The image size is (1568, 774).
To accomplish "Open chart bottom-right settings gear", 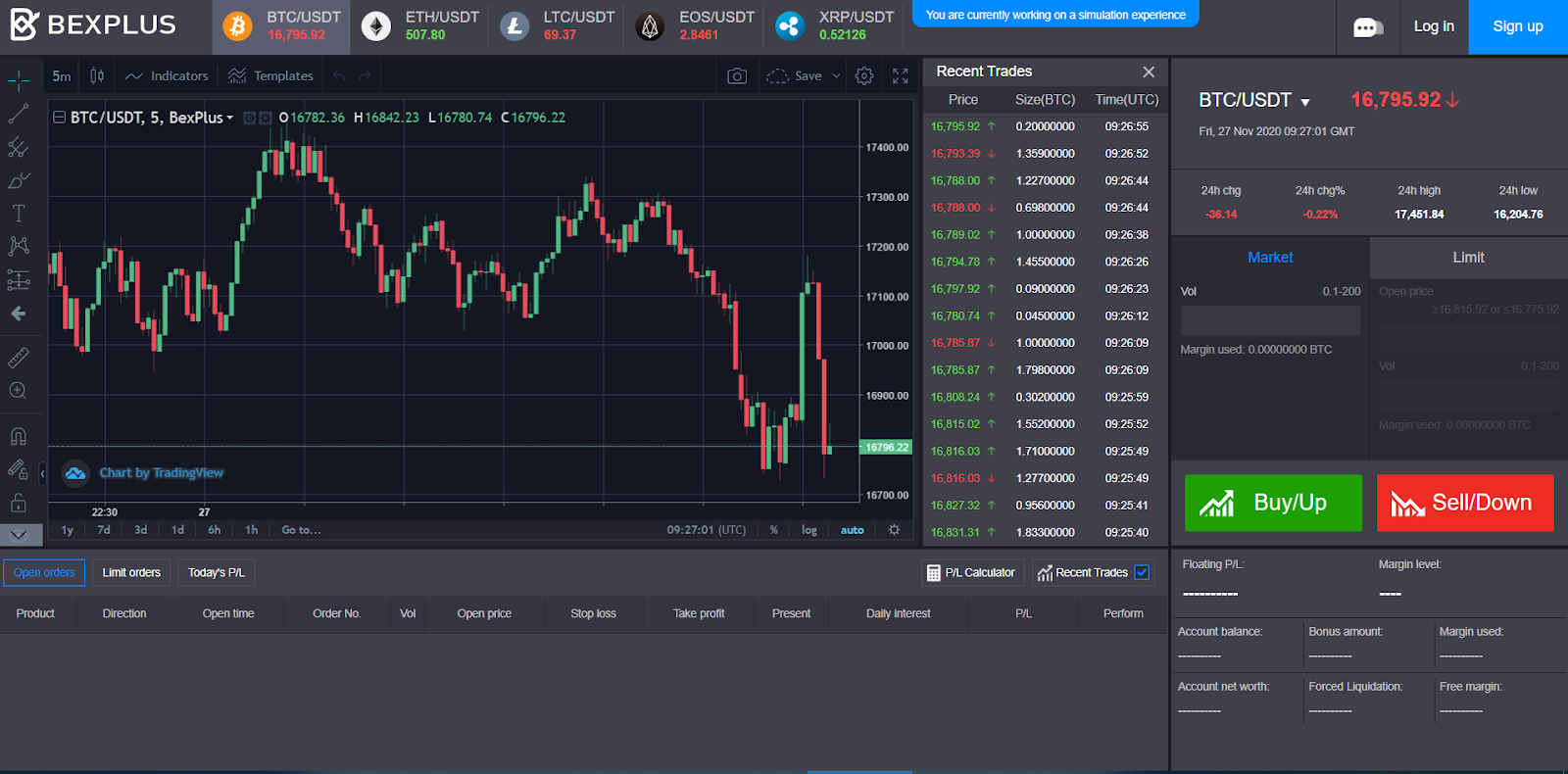I will (x=894, y=530).
